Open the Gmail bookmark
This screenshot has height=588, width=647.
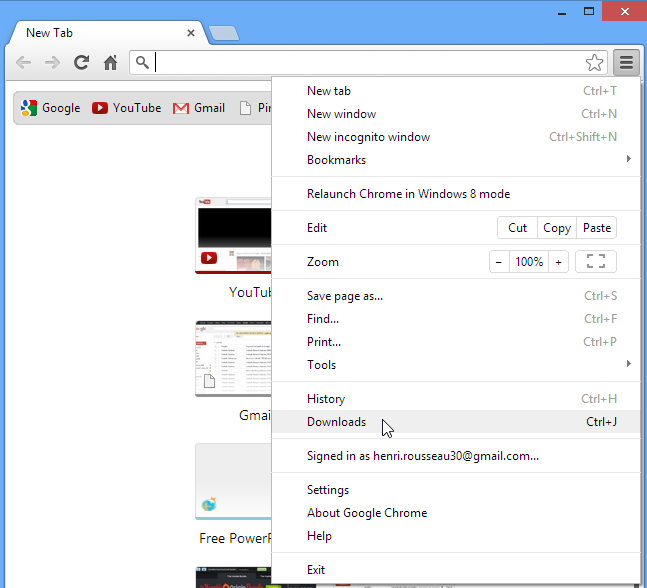tap(199, 108)
